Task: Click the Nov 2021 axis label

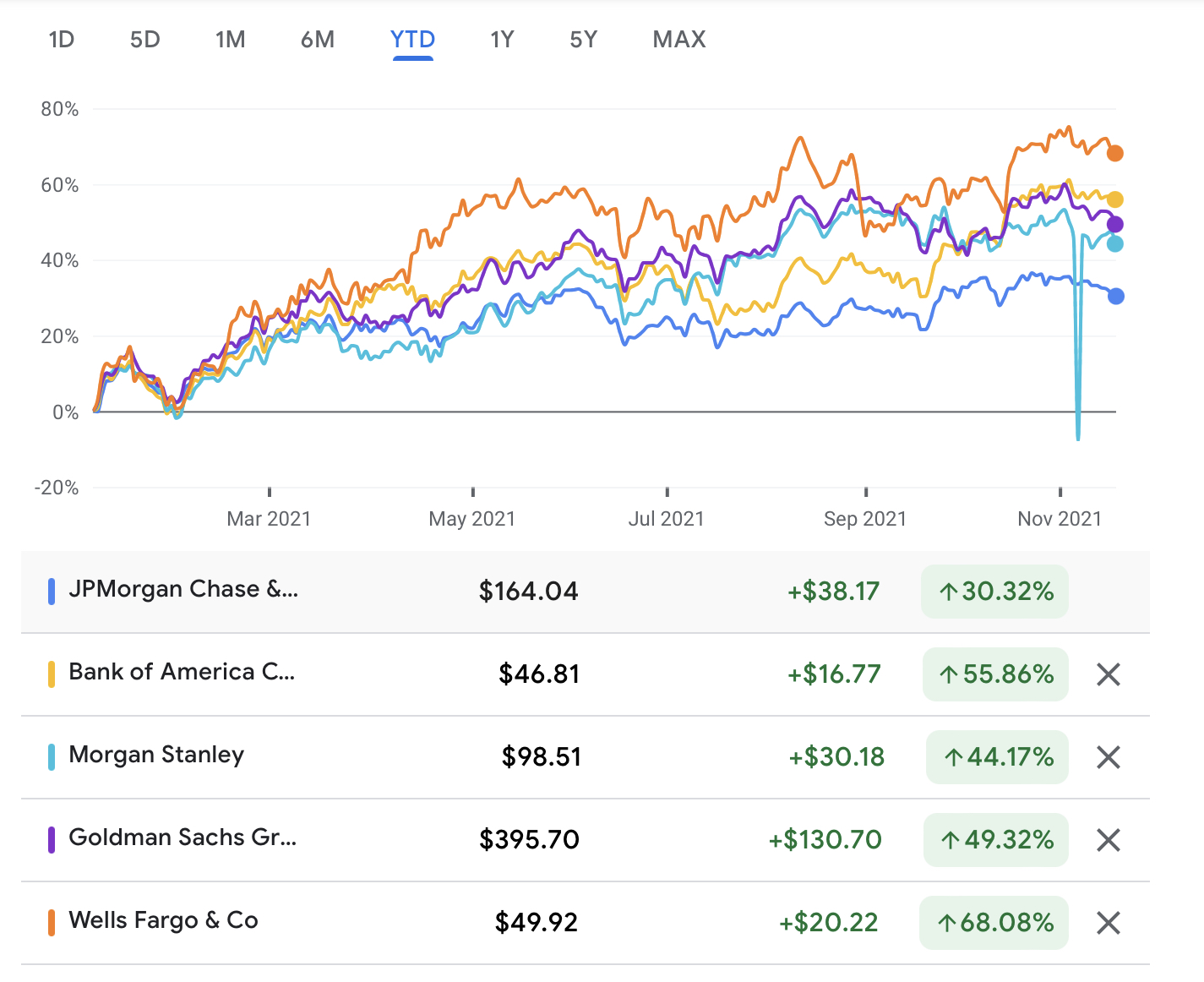Action: [x=1060, y=519]
